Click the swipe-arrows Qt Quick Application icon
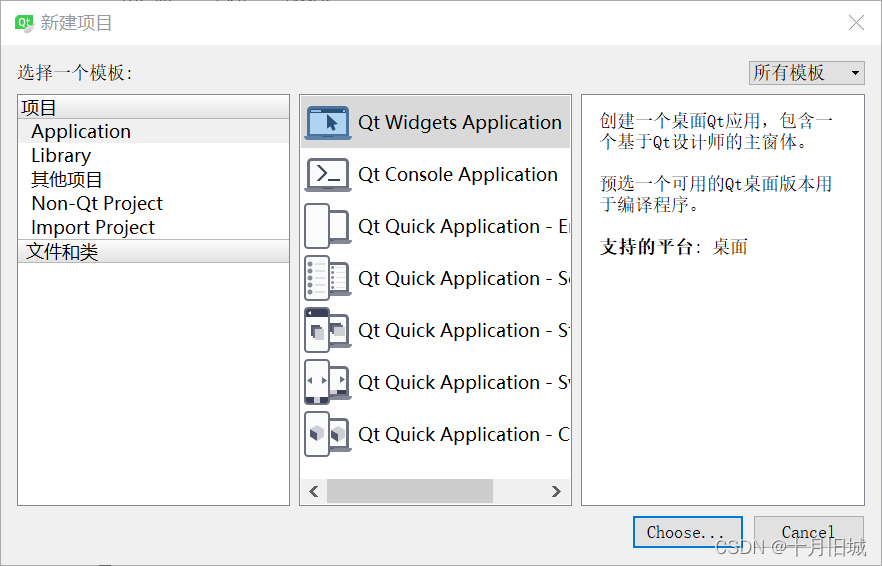 tap(328, 382)
